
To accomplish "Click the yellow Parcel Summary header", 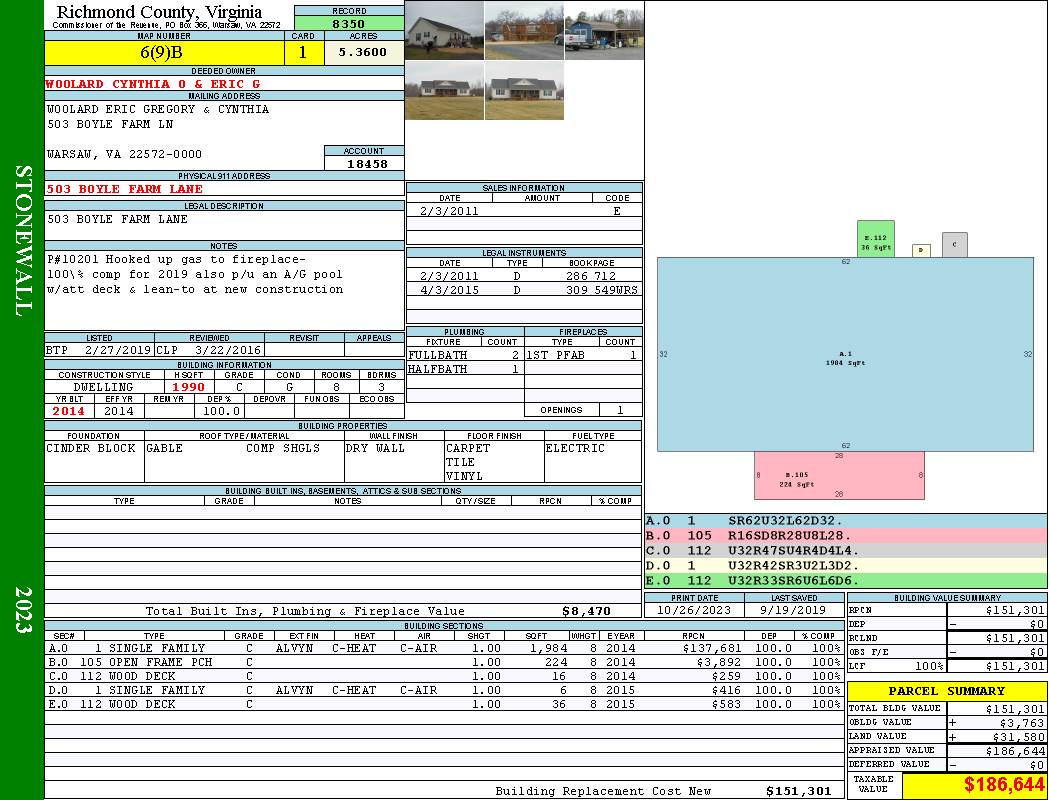I will (947, 691).
